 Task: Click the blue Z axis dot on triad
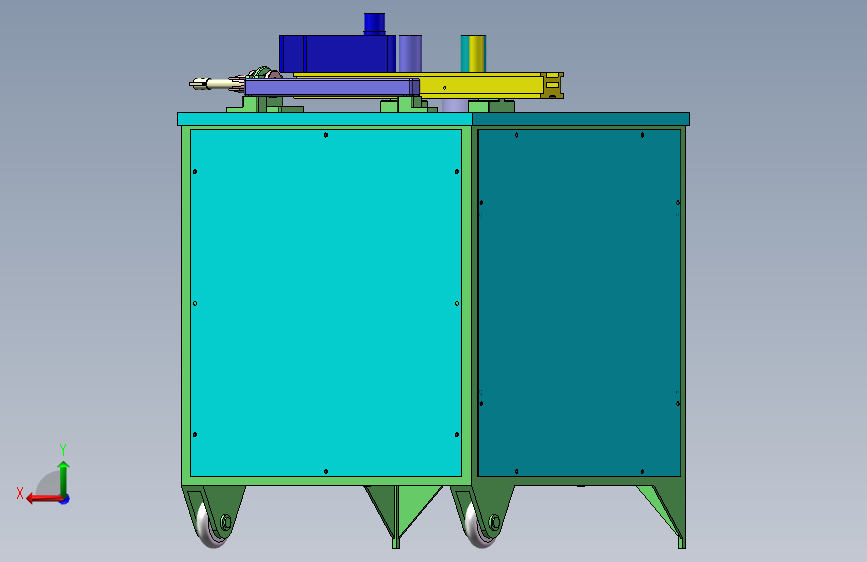click(x=65, y=500)
